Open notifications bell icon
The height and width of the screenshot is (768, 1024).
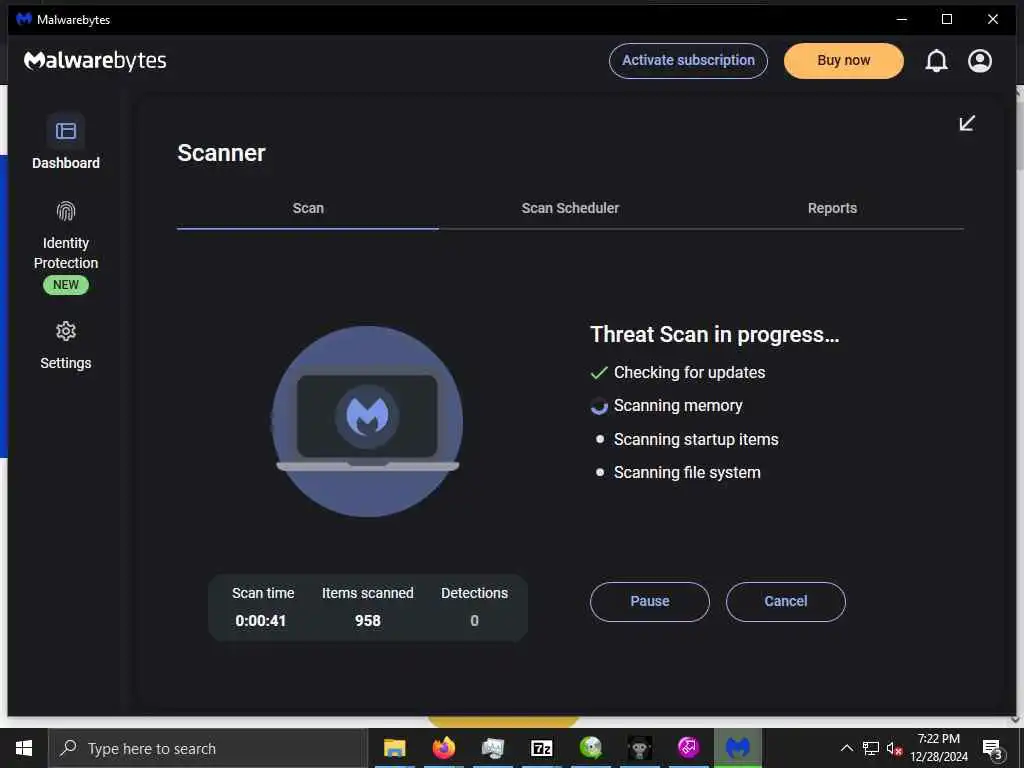click(936, 61)
